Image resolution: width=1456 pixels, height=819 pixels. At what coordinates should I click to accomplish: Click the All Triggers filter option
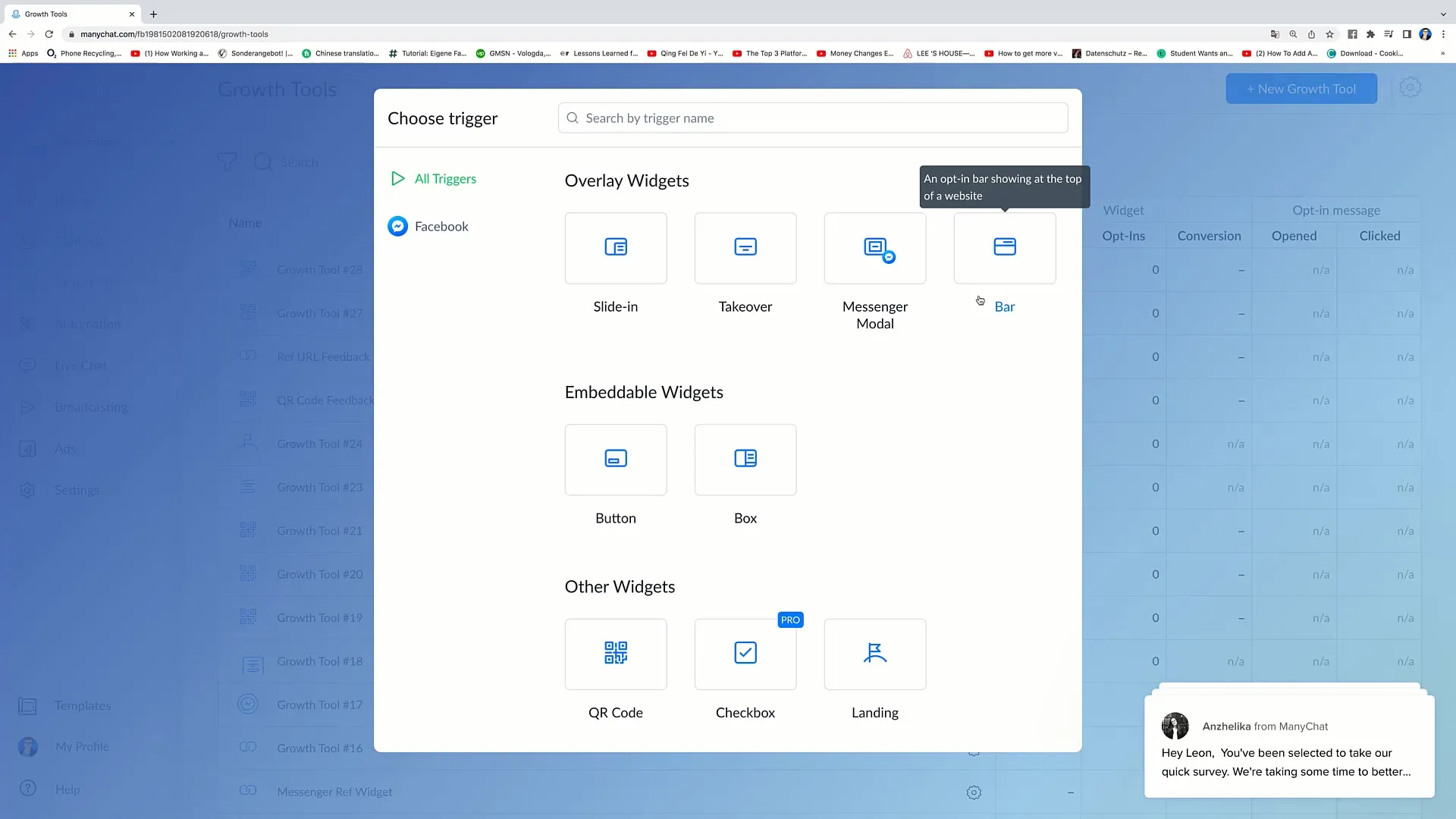click(445, 178)
